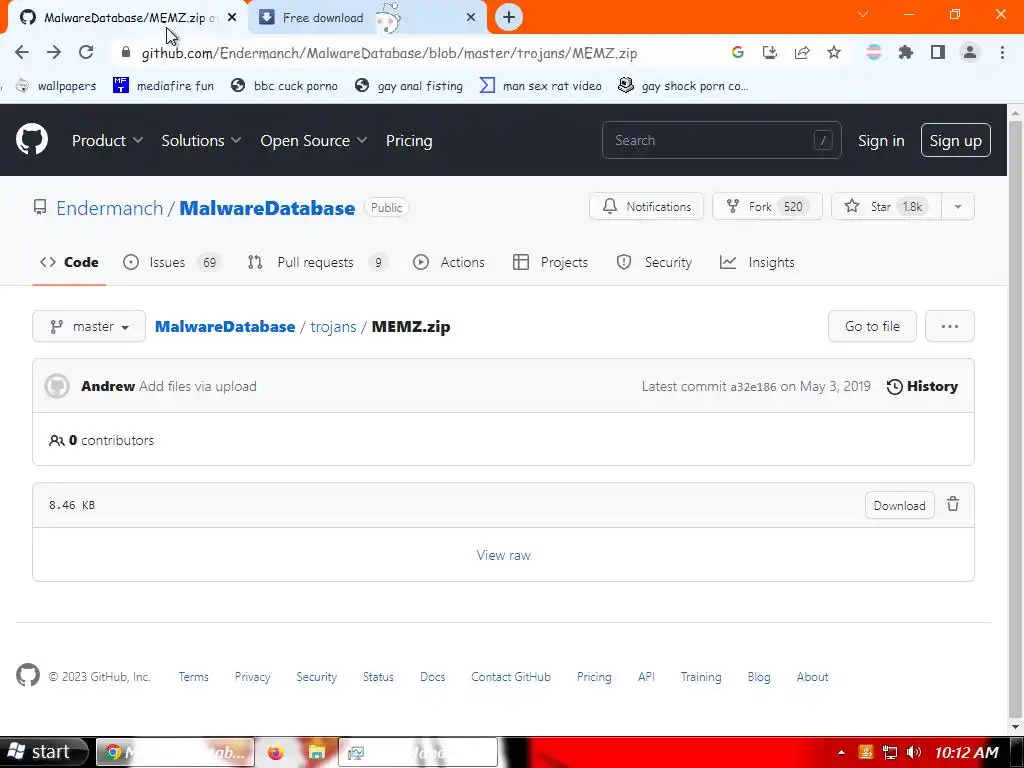Focus the GitHub search field
This screenshot has width=1024, height=768.
click(x=722, y=140)
